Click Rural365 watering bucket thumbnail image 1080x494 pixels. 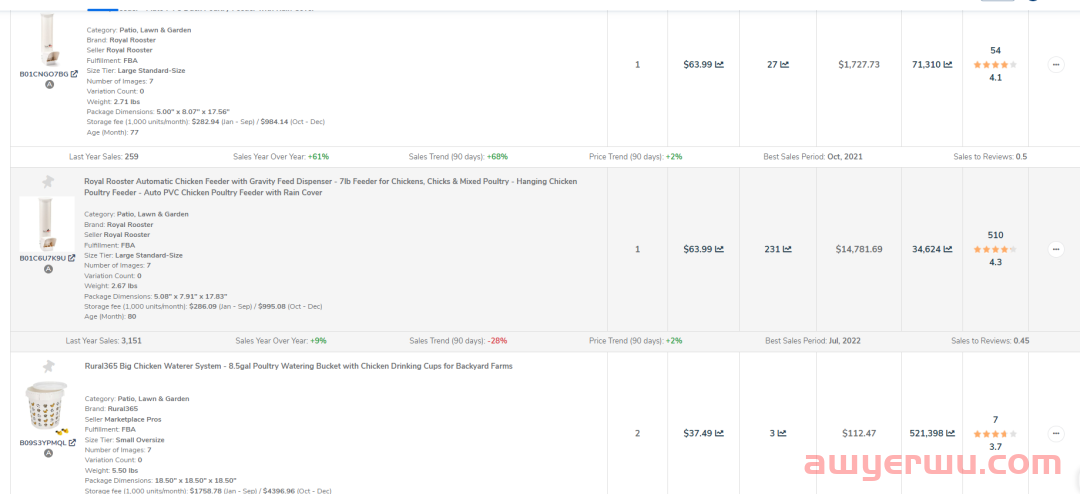46,408
